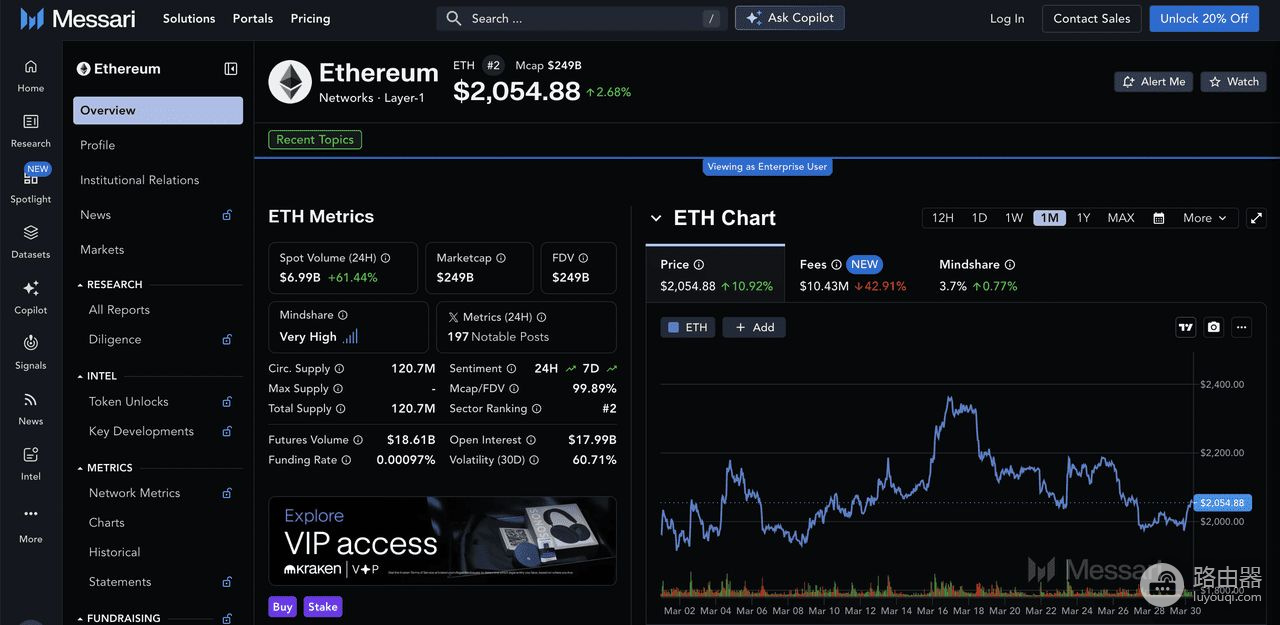Click the Buy button
Viewport: 1280px width, 625px height.
283,607
